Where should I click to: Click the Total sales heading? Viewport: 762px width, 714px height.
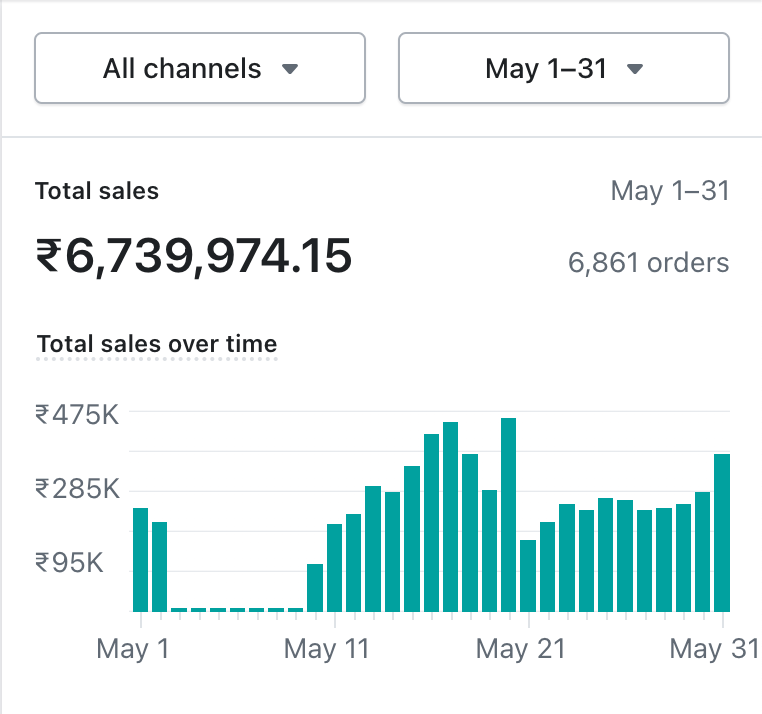coord(97,191)
